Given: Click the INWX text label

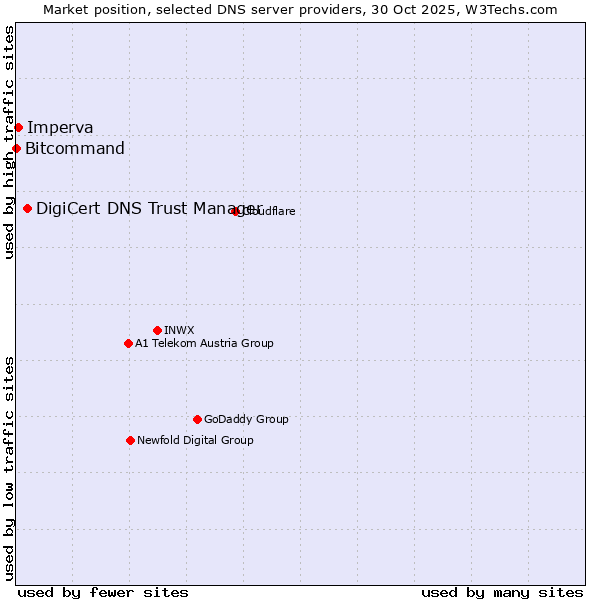Looking at the screenshot, I should [179, 330].
